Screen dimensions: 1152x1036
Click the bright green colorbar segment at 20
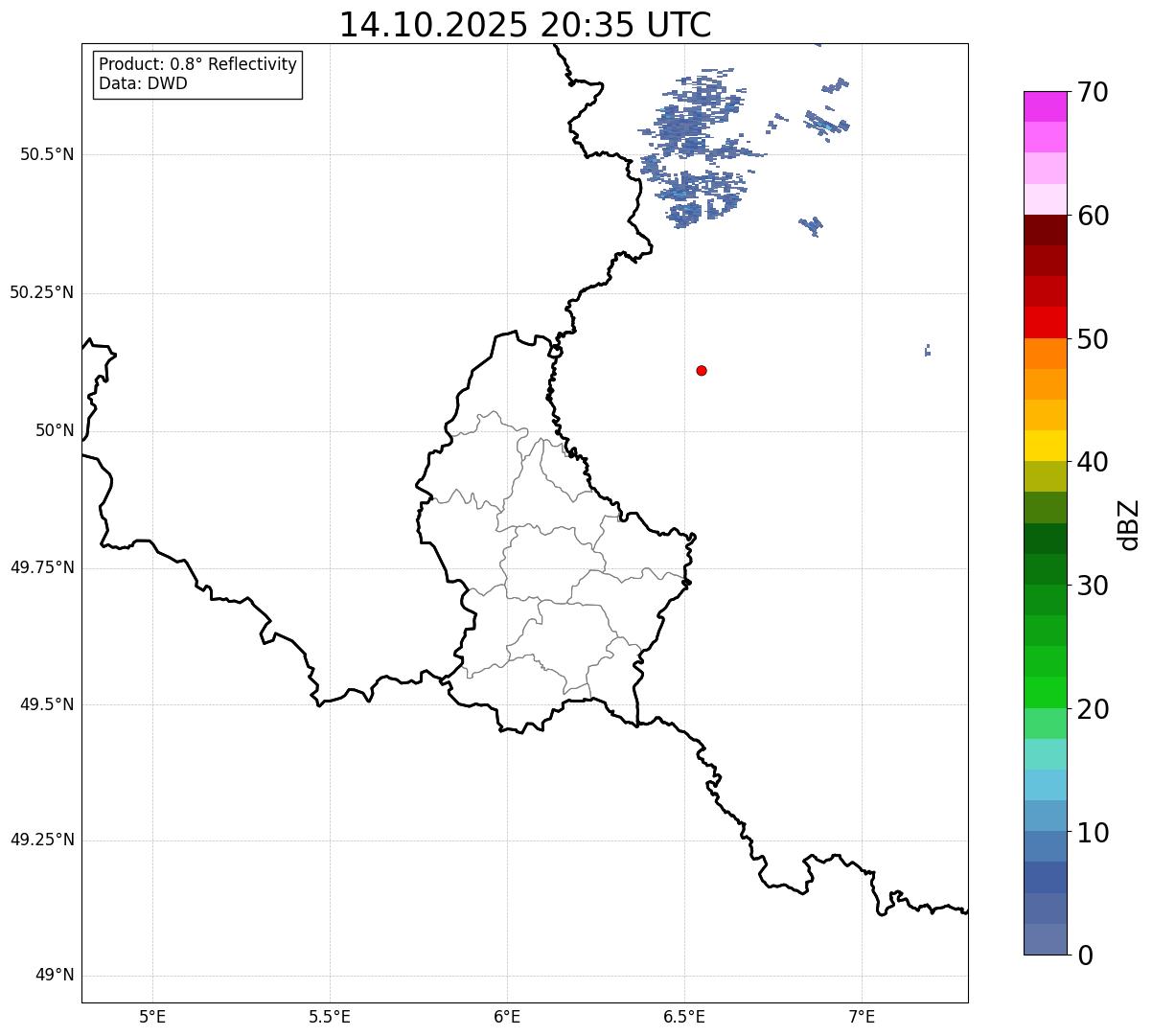click(x=1045, y=692)
